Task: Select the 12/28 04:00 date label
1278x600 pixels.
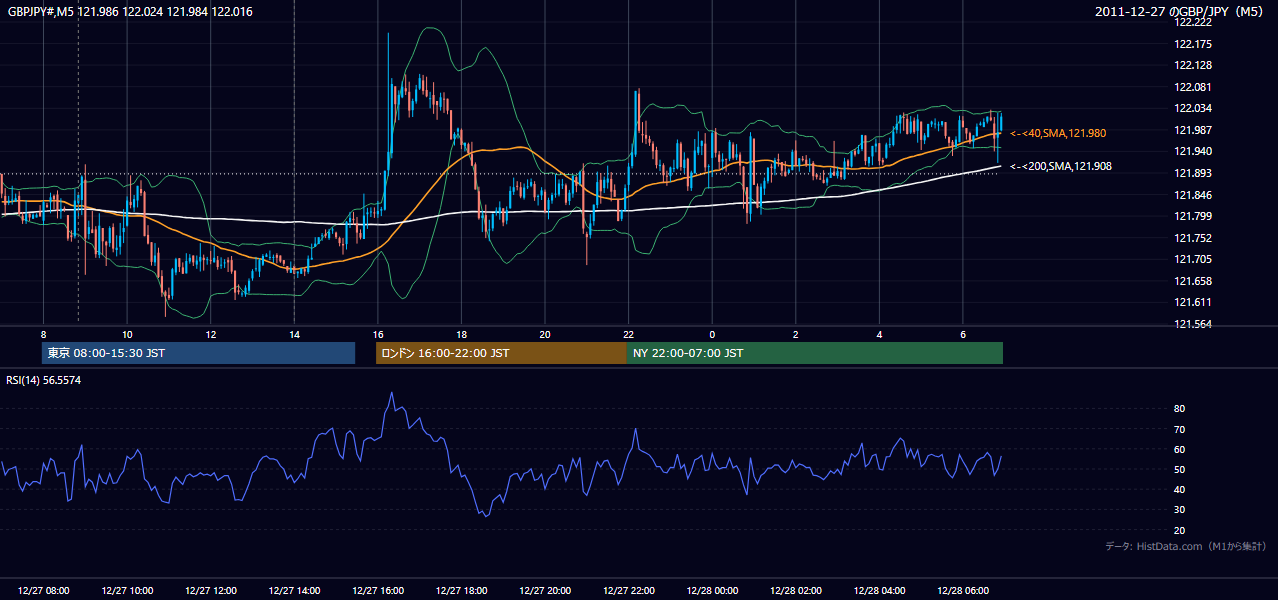Action: (x=879, y=591)
